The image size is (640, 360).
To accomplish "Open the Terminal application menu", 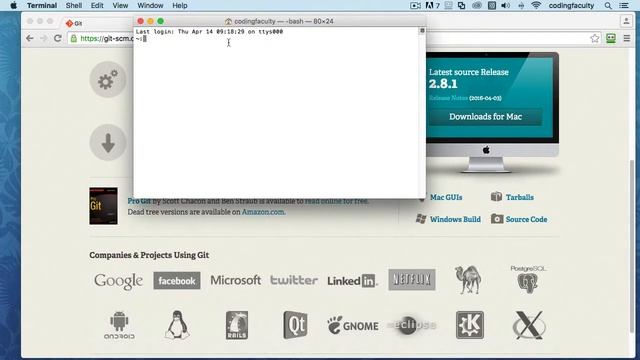I will click(42, 5).
